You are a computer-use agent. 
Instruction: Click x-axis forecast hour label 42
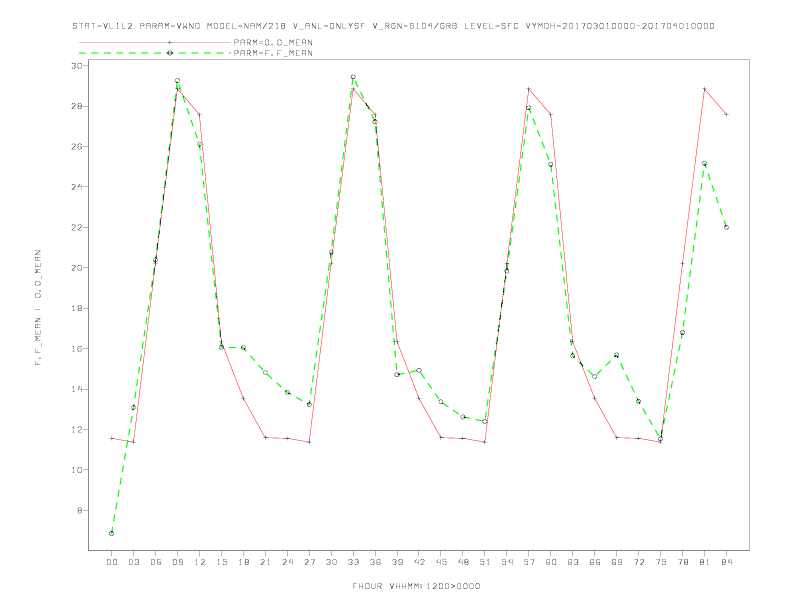tap(419, 562)
